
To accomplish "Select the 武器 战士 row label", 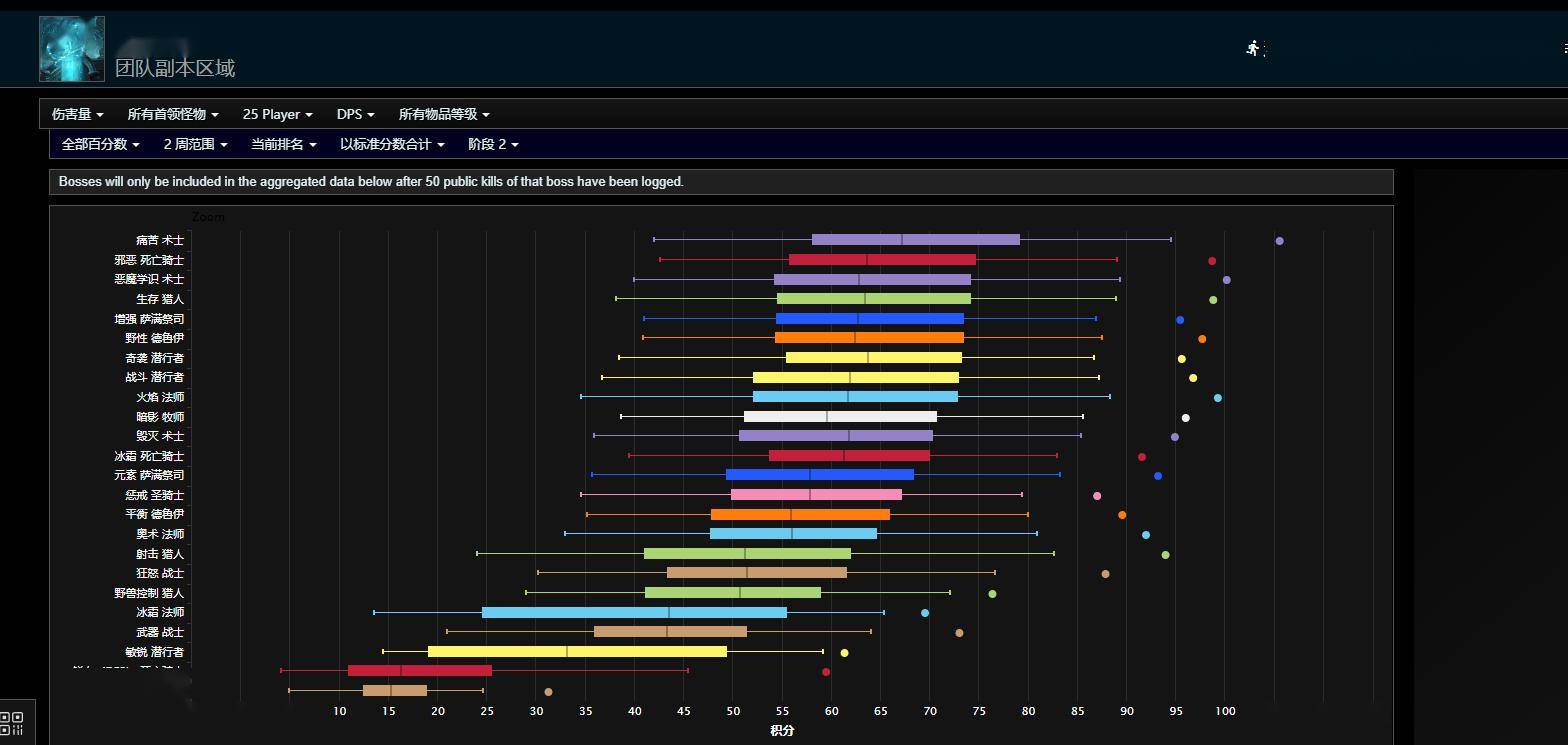I will [x=160, y=632].
